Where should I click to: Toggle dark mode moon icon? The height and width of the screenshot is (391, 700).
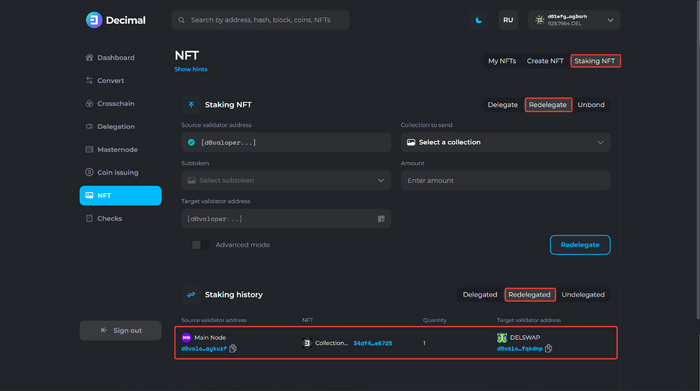[x=479, y=20]
